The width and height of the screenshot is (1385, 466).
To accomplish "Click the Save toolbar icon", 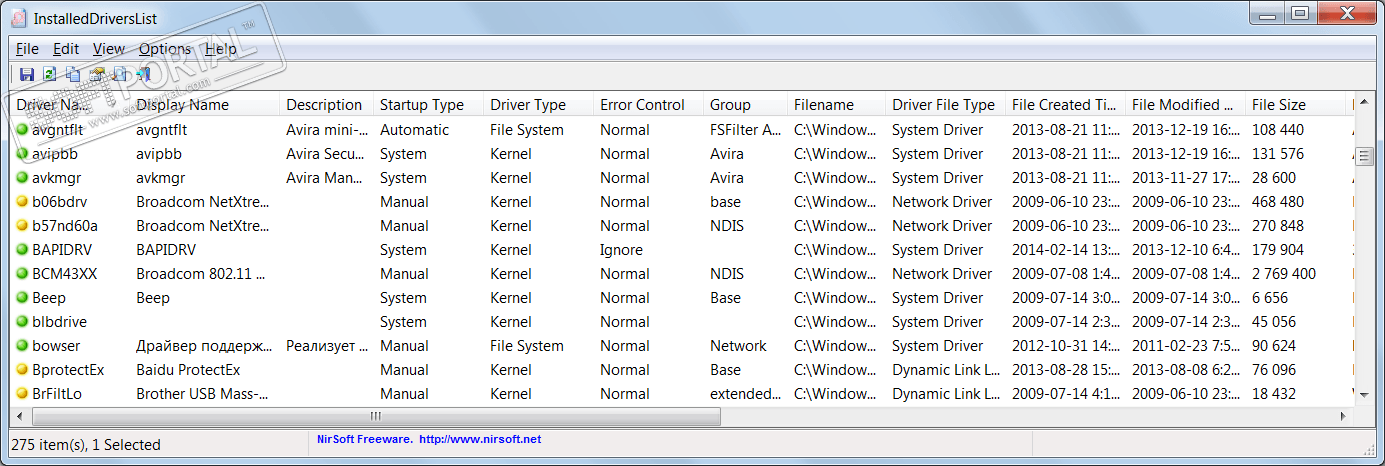I will (x=26, y=74).
